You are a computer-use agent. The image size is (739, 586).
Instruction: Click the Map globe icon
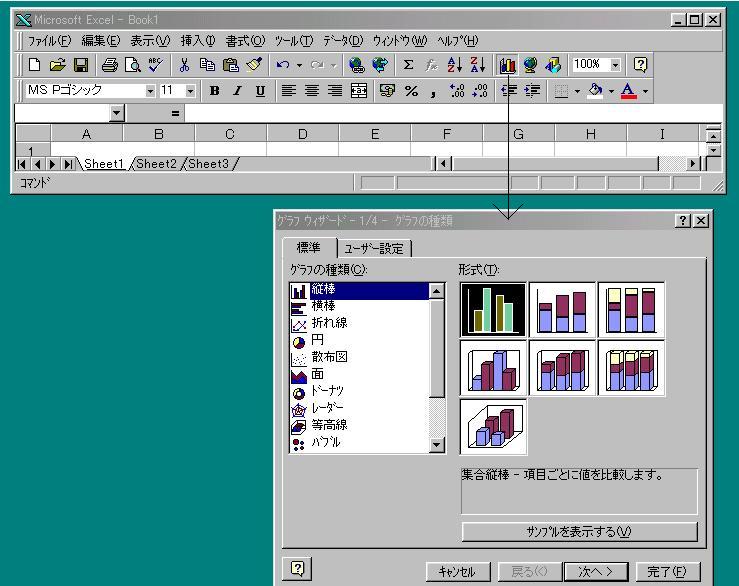pos(530,65)
